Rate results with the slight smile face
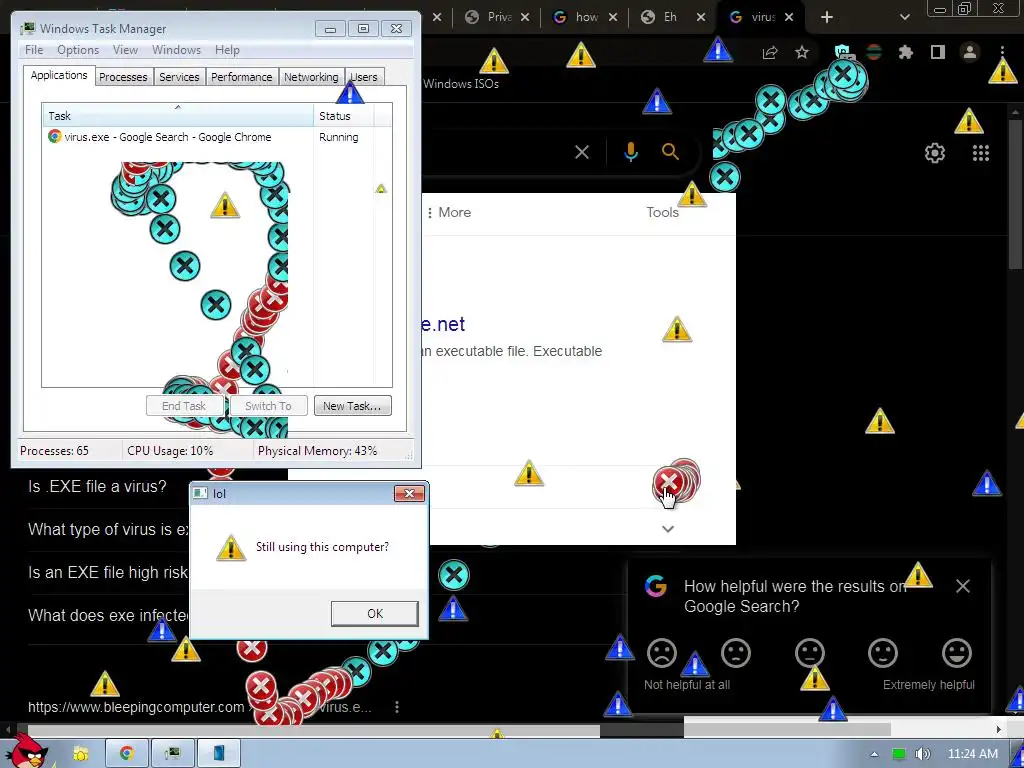 point(883,653)
